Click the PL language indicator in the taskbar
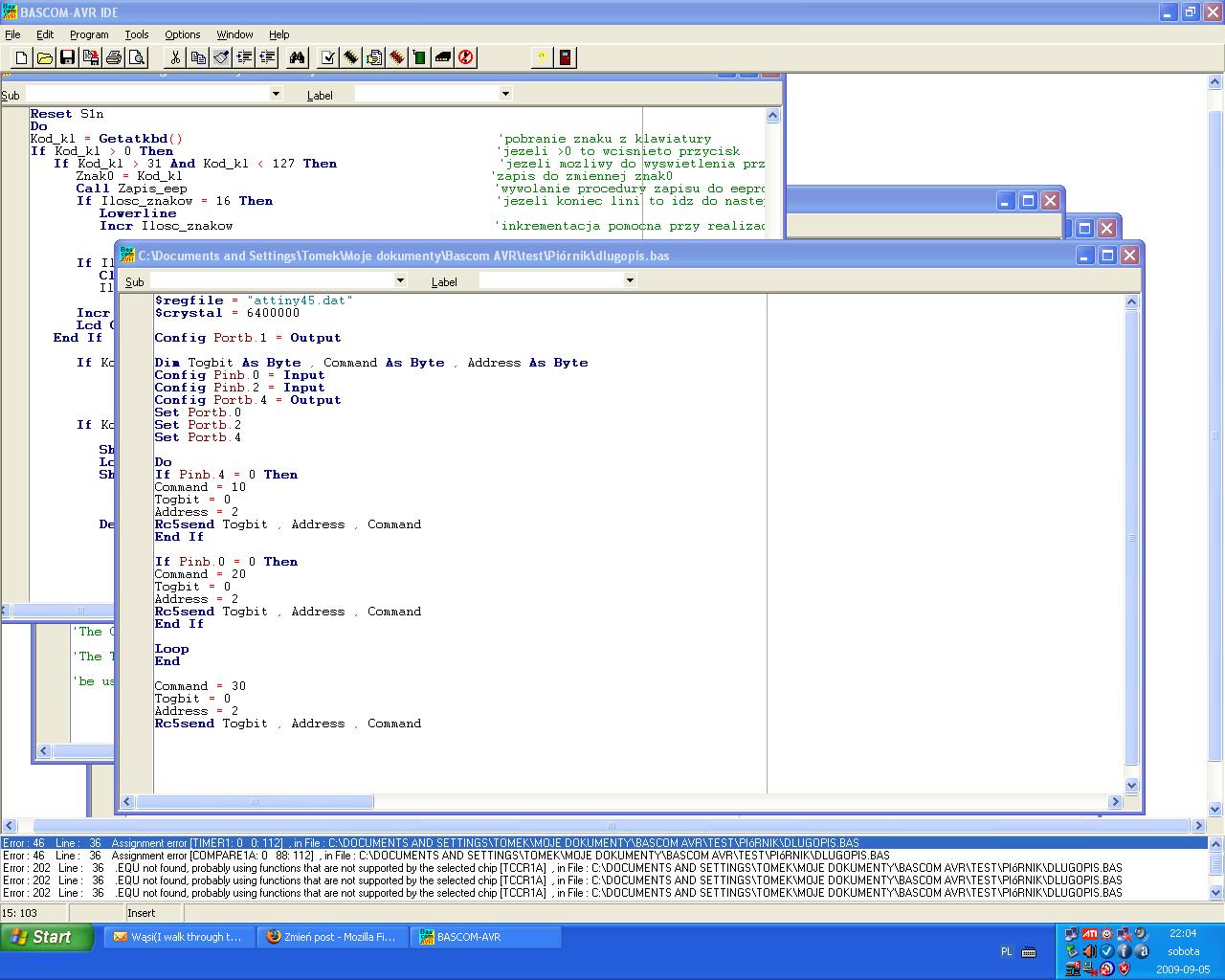This screenshot has height=980, width=1225. 1006,951
